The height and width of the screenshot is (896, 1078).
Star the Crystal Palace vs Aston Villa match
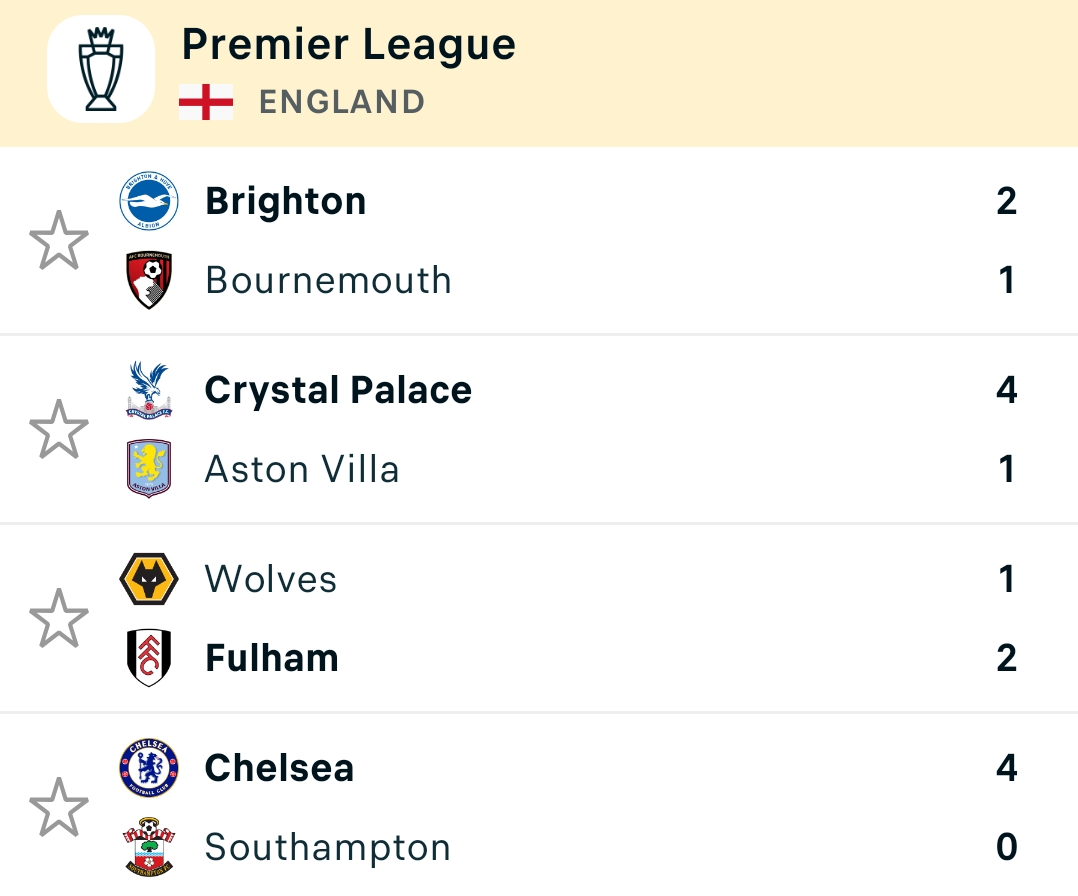[59, 429]
